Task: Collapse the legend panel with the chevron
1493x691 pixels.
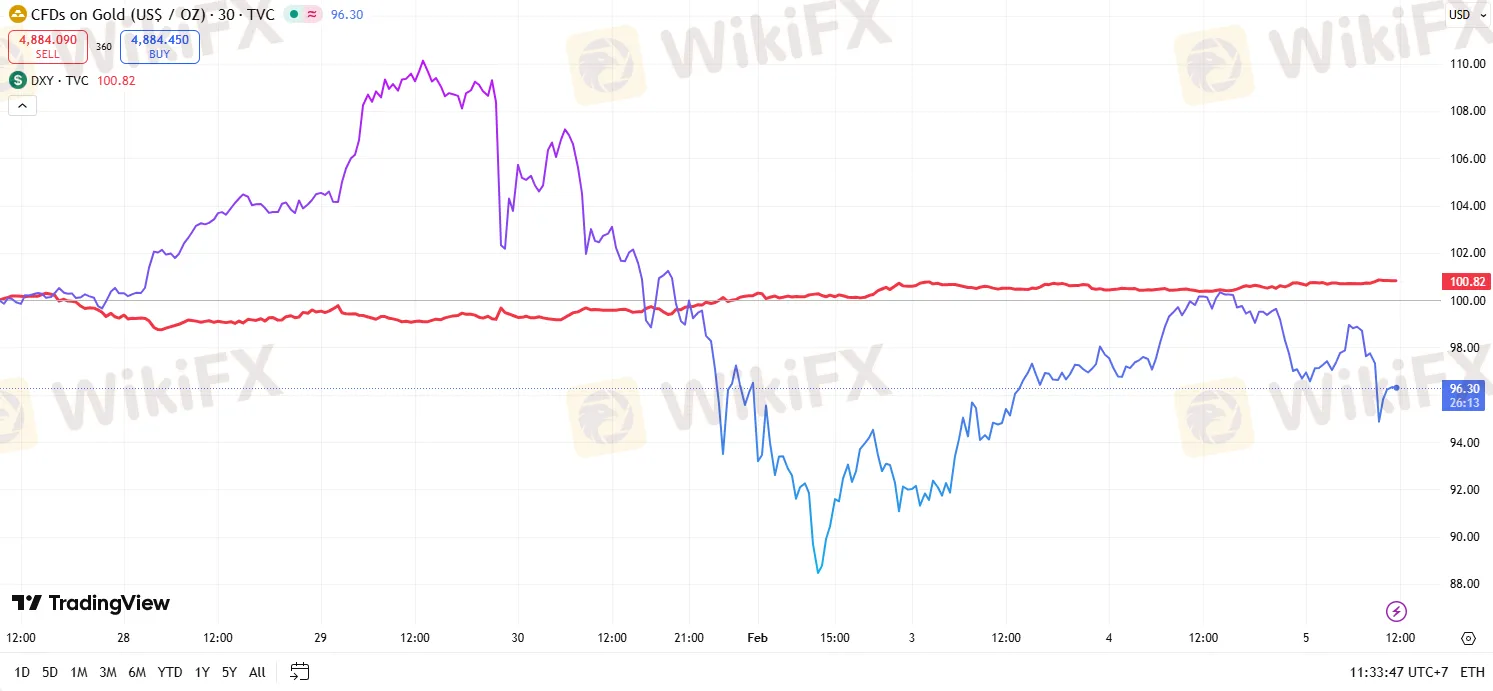Action: (22, 105)
